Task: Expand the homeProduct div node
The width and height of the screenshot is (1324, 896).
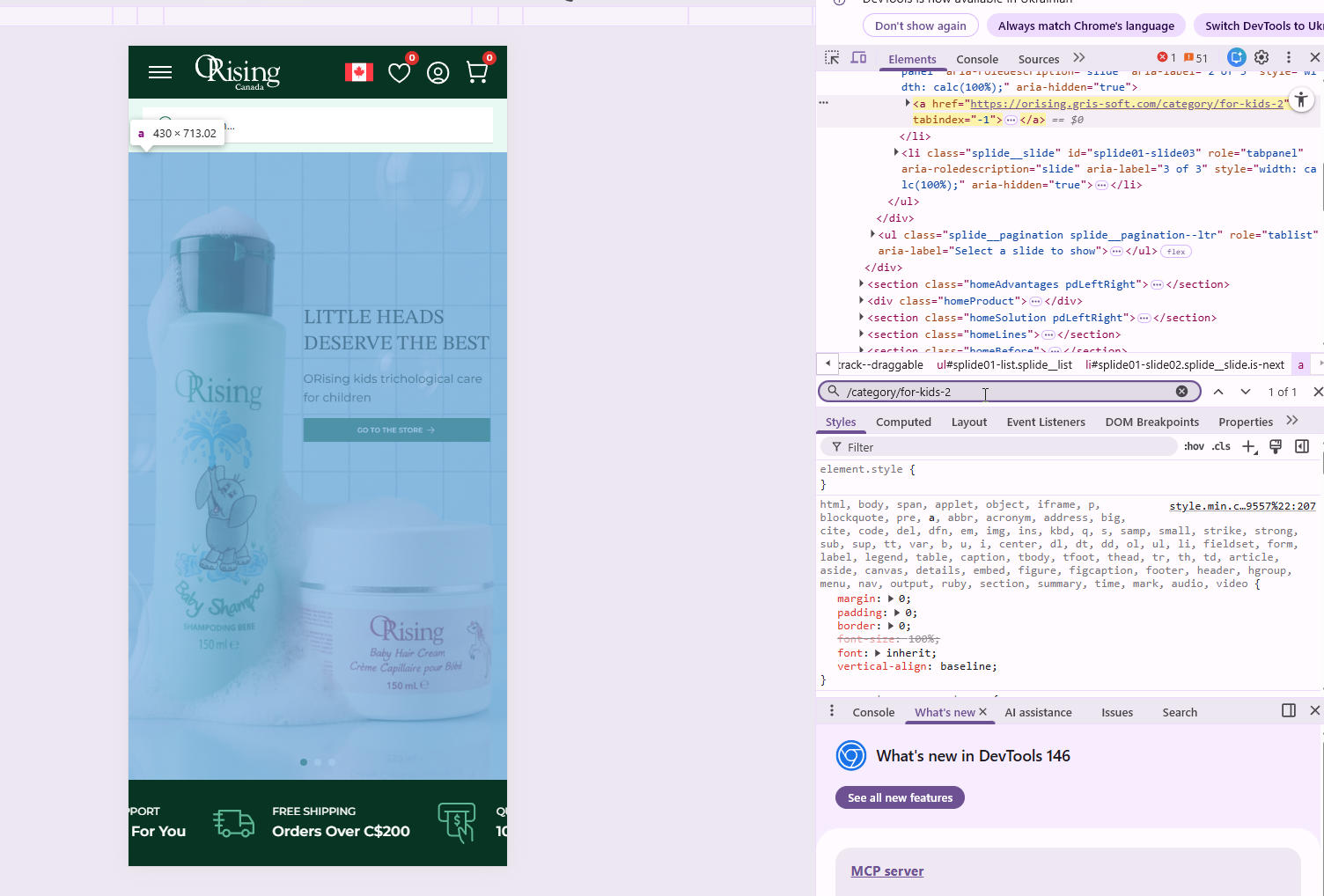Action: pos(862,300)
